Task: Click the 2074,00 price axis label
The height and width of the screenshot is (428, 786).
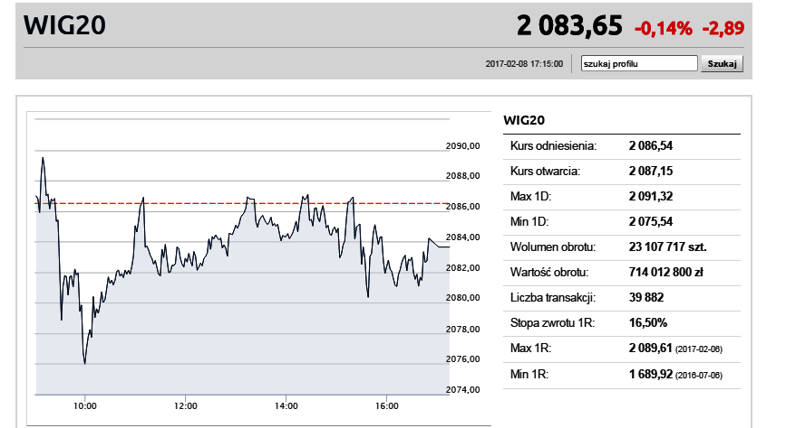Action: click(463, 389)
